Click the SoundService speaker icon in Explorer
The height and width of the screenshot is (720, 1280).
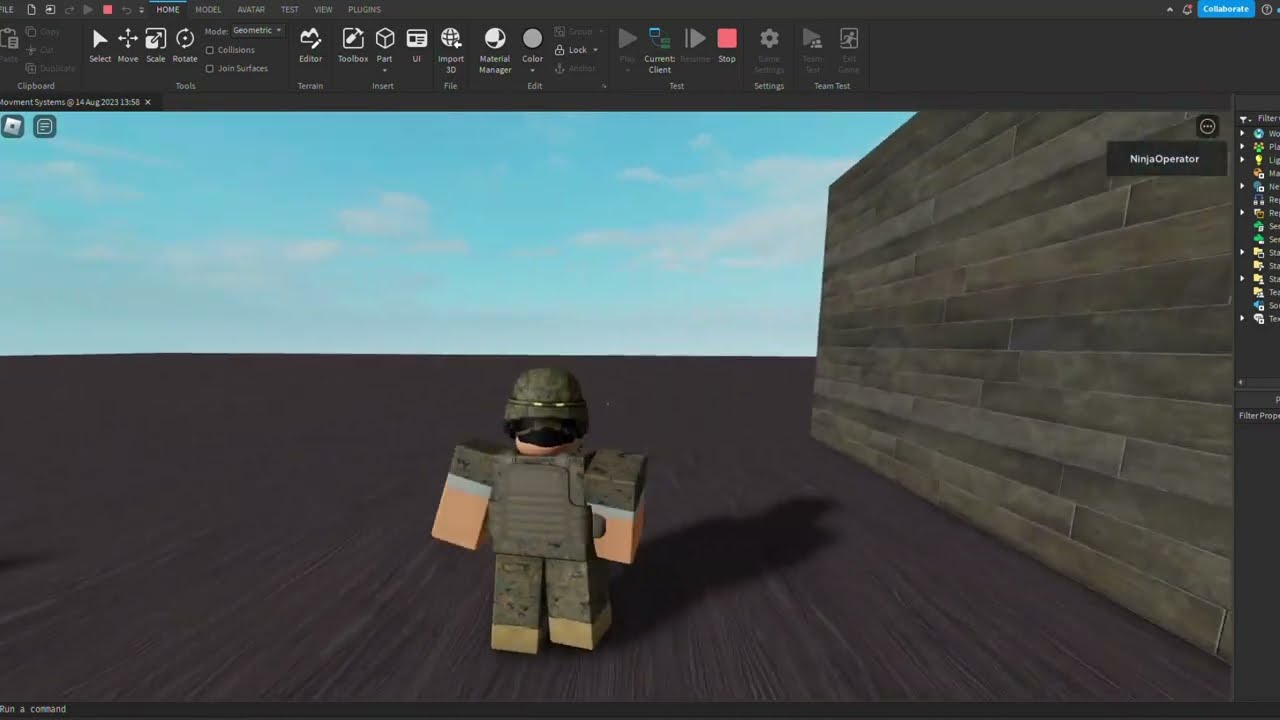tap(1259, 305)
